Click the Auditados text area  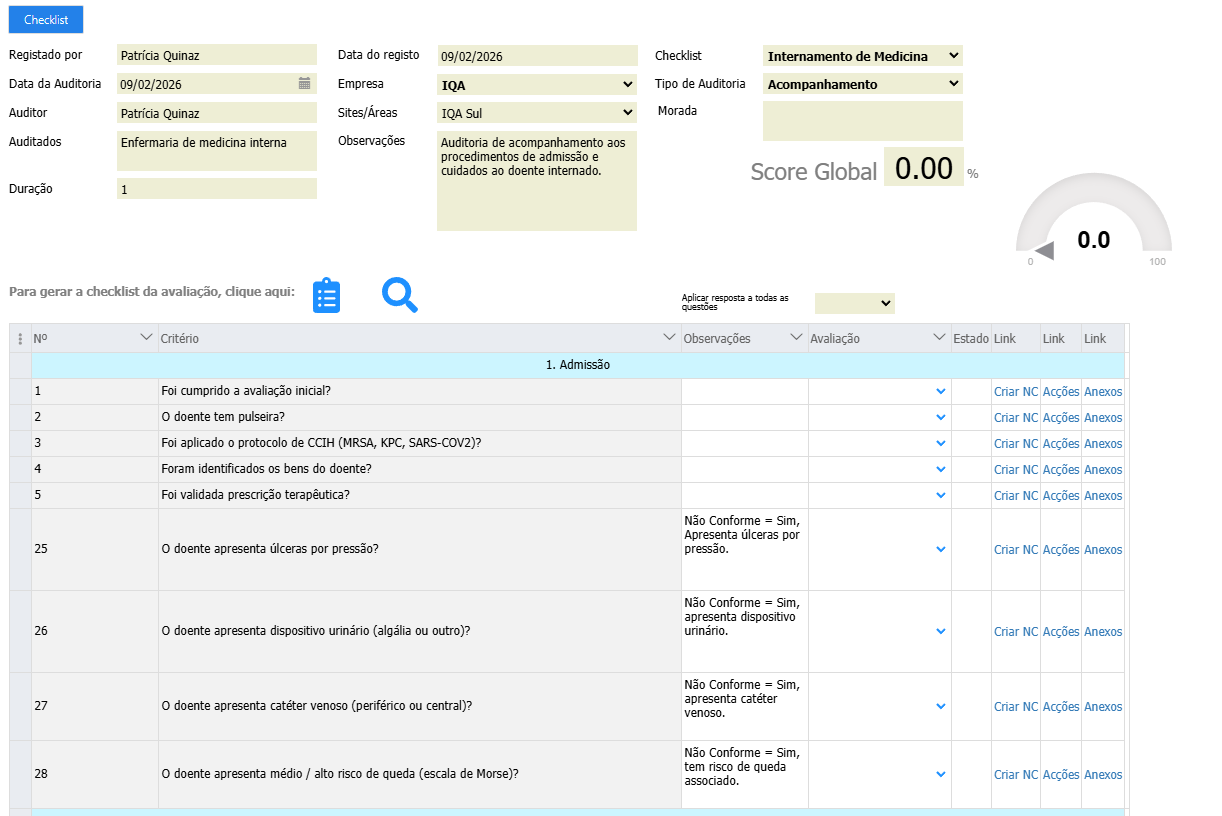coord(217,151)
